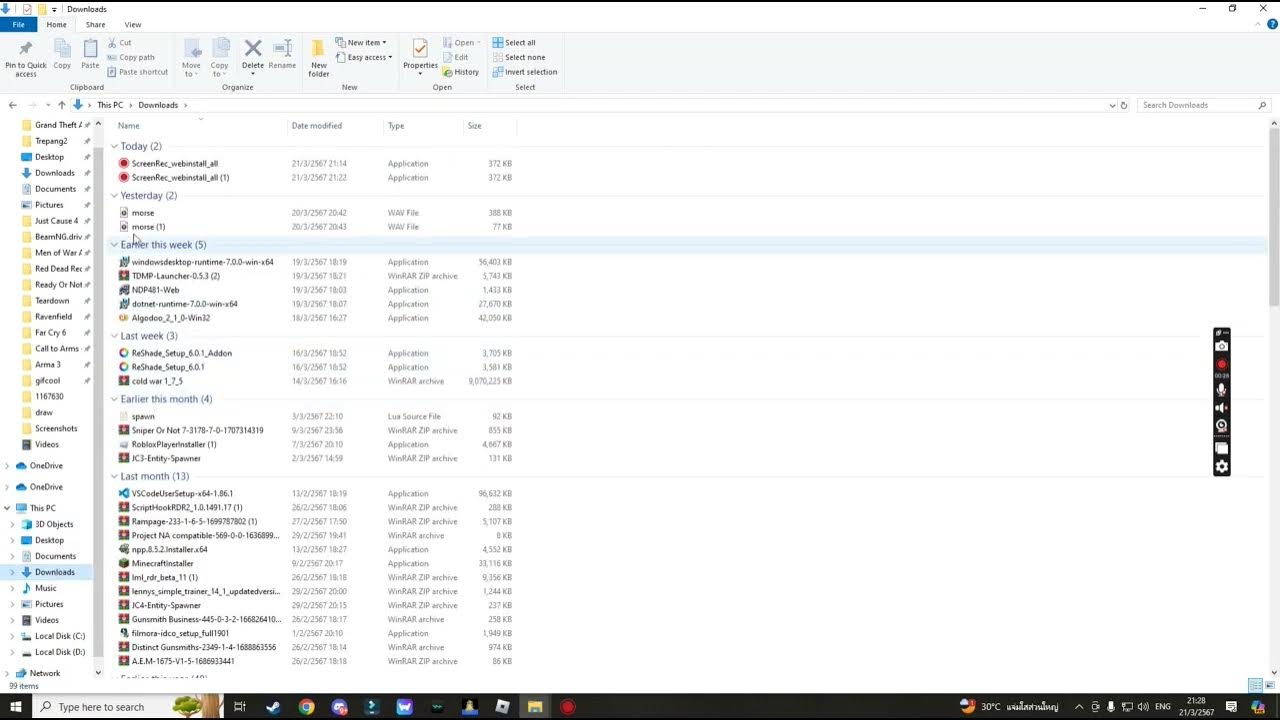Open Google Chrome from the taskbar
Screen dimensions: 1280x720
[x=306, y=707]
